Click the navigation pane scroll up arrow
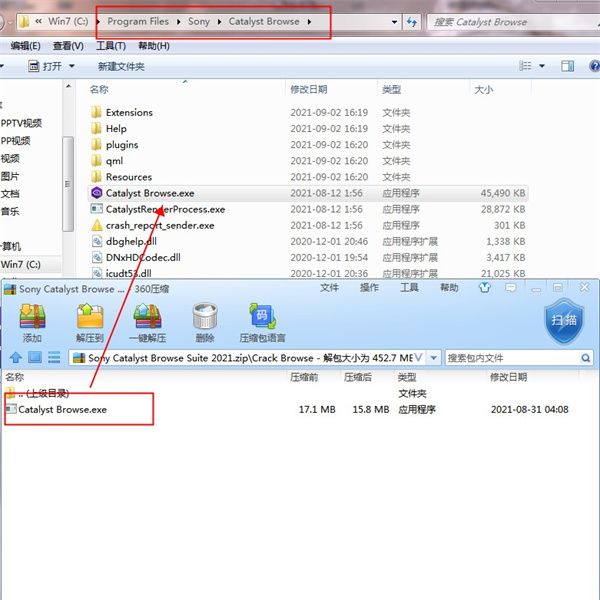The width and height of the screenshot is (600, 600). 68,86
